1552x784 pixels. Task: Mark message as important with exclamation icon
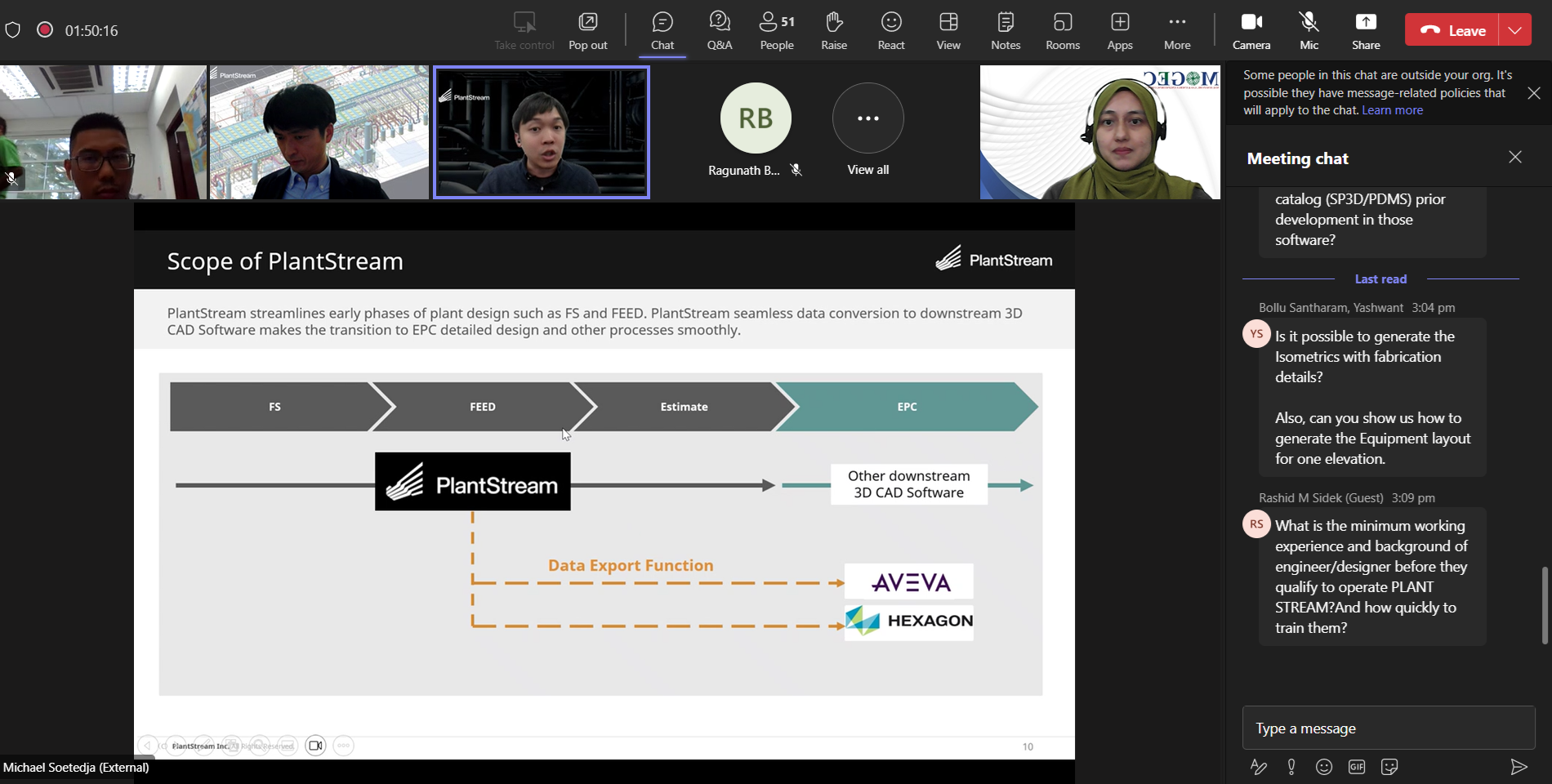coord(1291,767)
